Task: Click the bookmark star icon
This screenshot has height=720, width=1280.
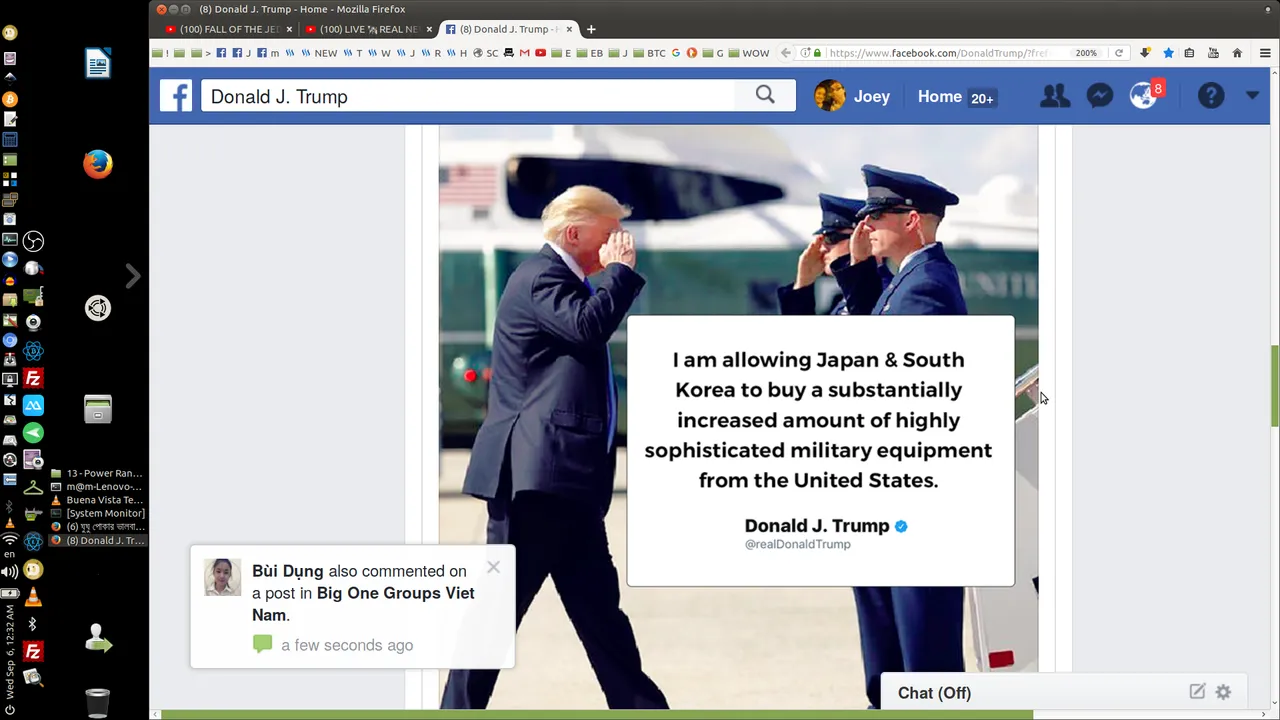Action: pos(1167,53)
